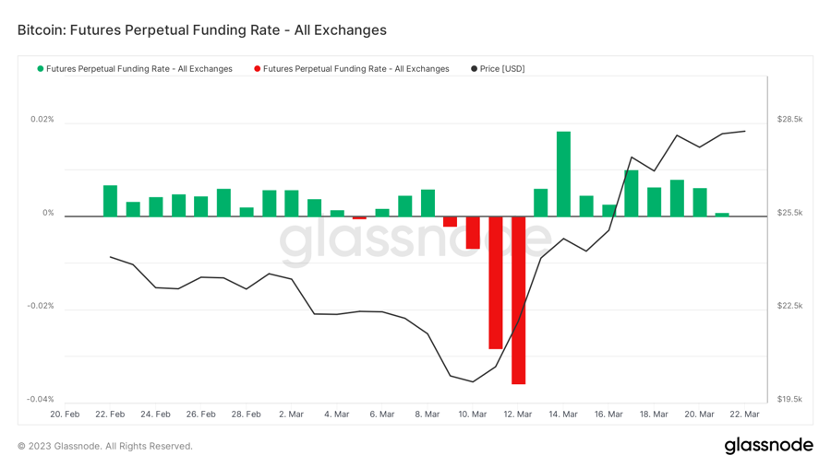Toggle the red Funding Rate legend label
The height and width of the screenshot is (468, 832).
(x=357, y=69)
